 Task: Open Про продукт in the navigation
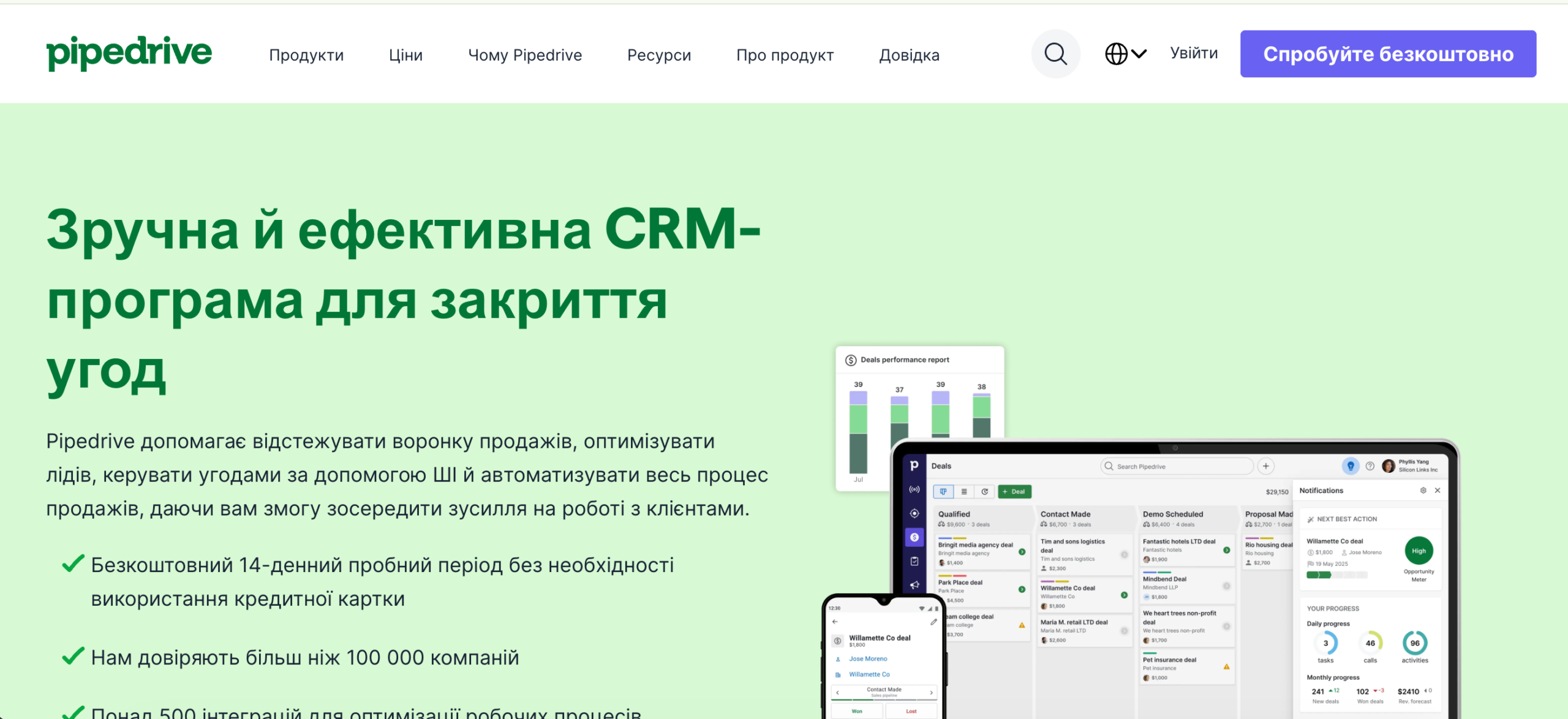(785, 55)
